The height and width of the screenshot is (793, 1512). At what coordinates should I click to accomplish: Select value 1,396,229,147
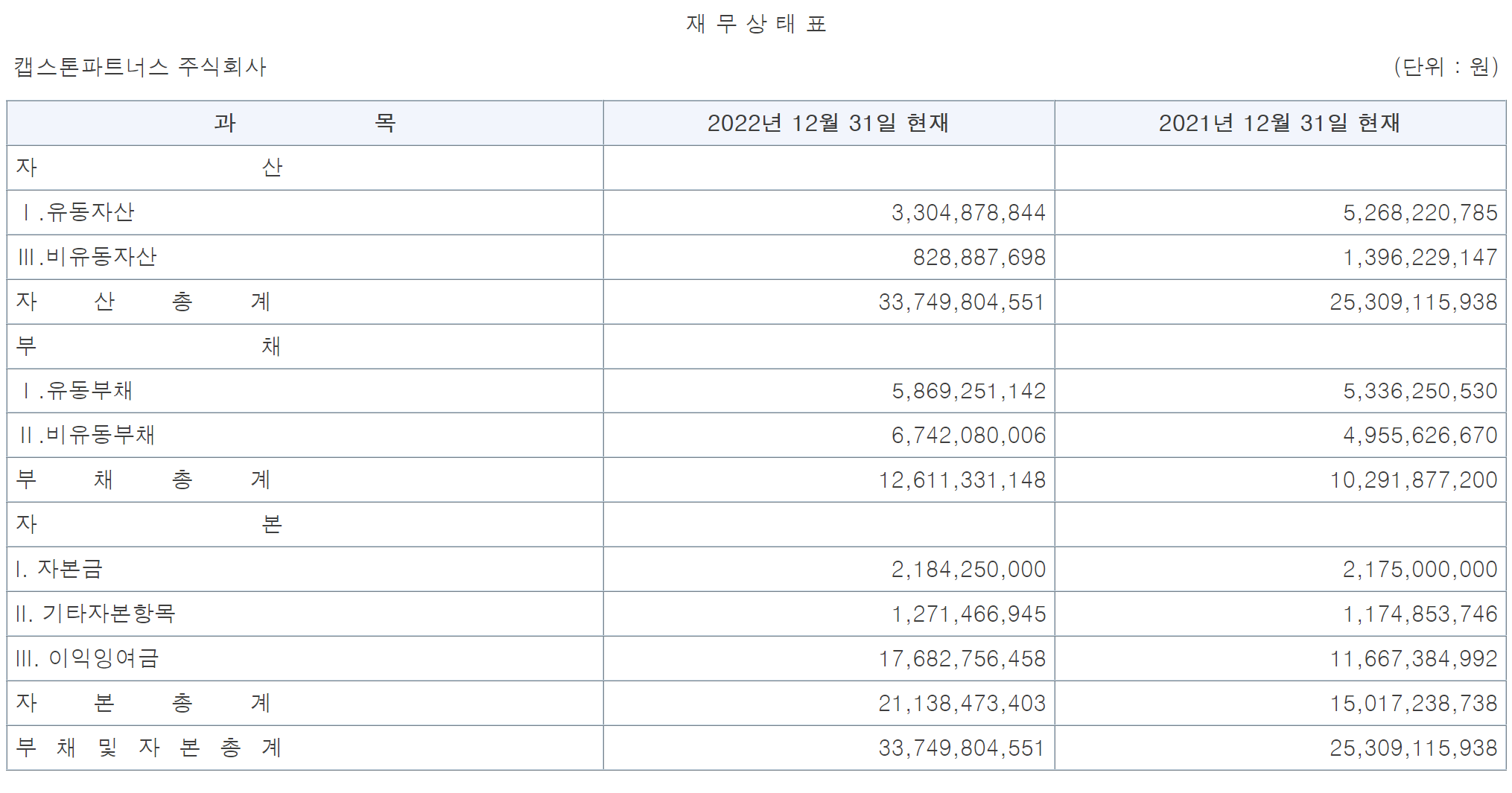tap(1420, 258)
